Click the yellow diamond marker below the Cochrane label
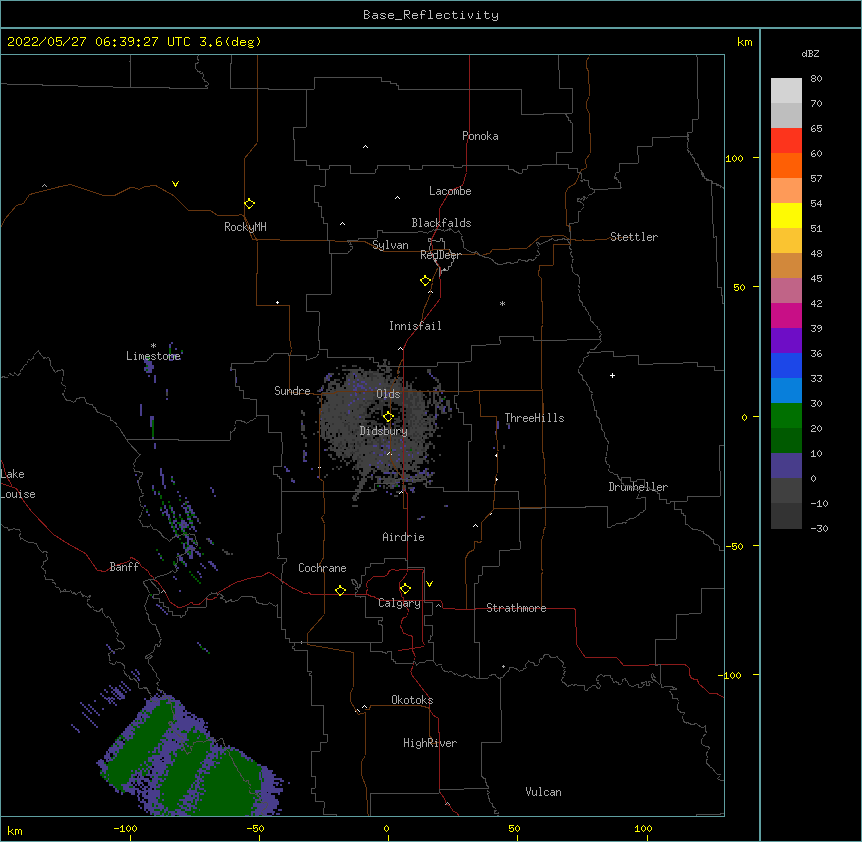Viewport: 862px width, 842px height. tap(340, 590)
